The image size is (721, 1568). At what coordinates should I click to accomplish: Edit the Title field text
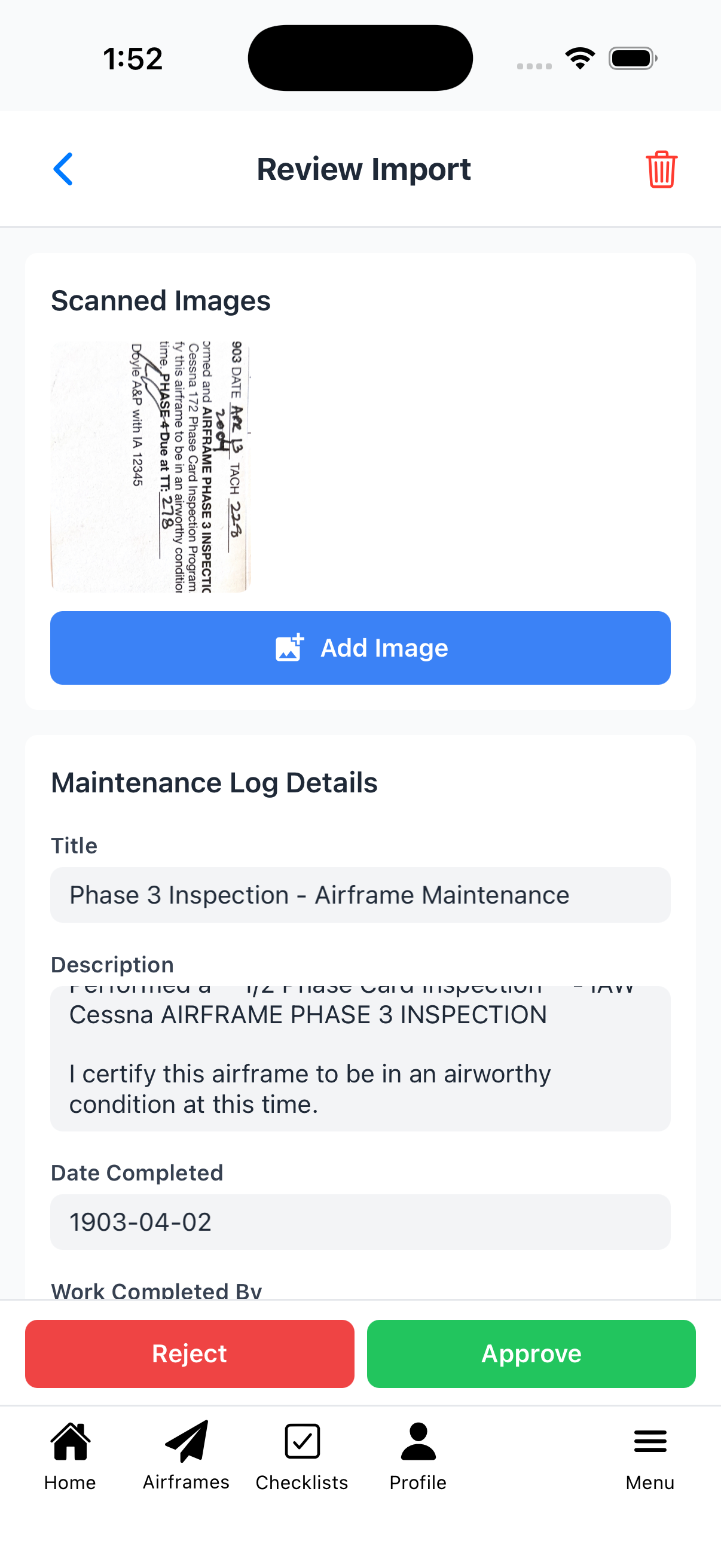[x=360, y=895]
